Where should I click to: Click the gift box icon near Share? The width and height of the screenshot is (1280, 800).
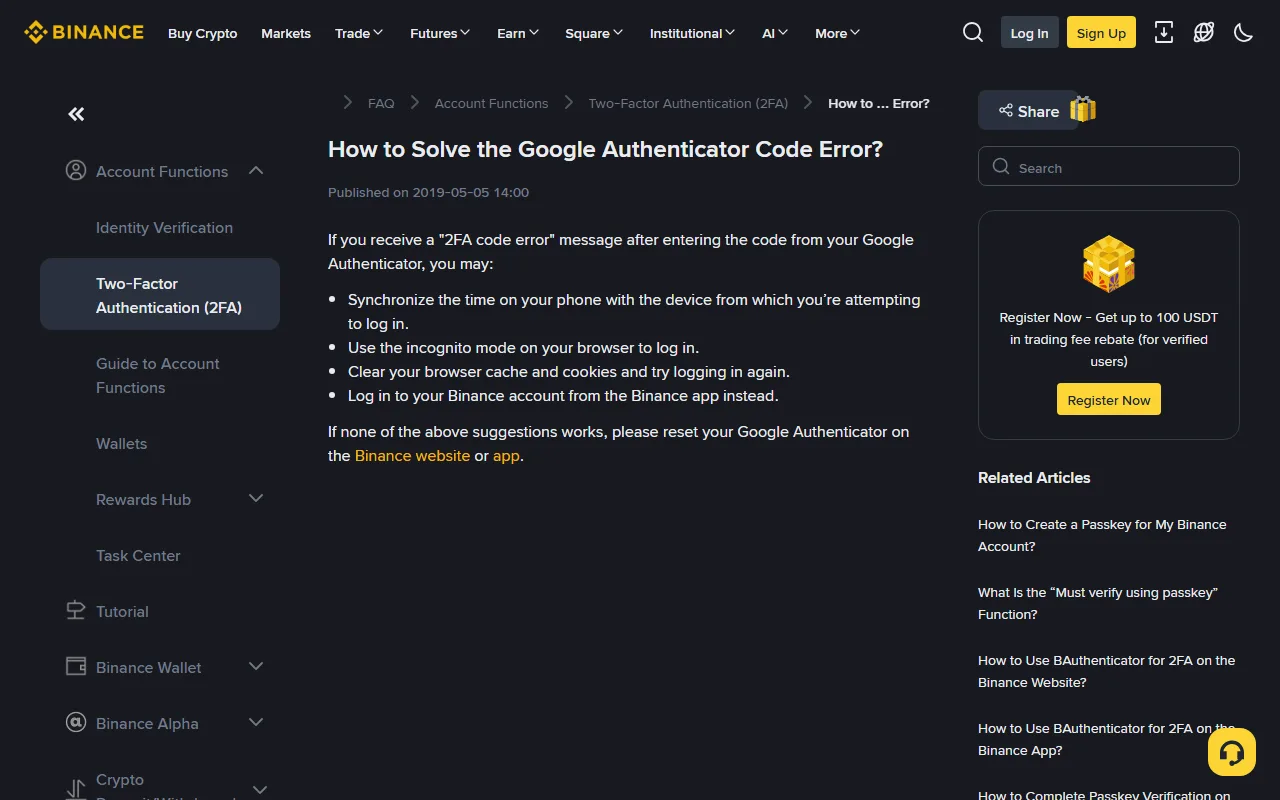point(1083,109)
